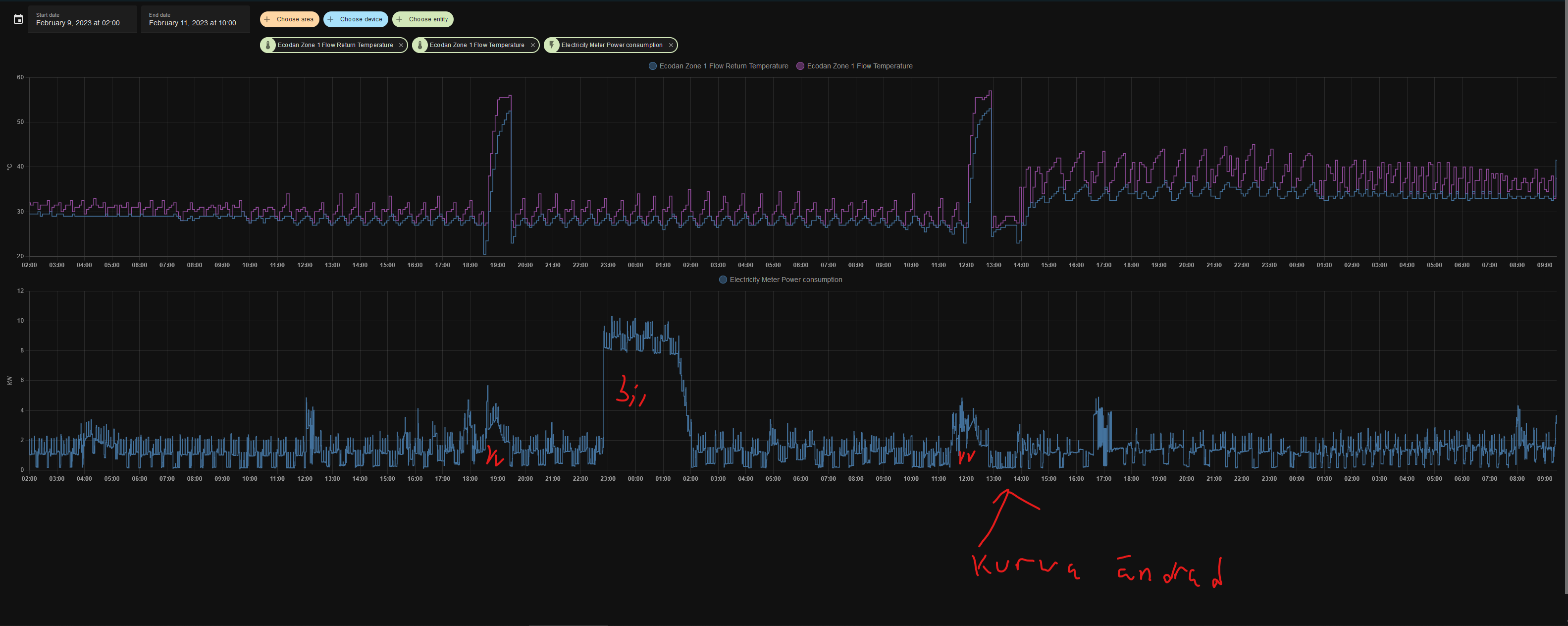
Task: Click plus icon on Choose device
Action: [x=330, y=19]
